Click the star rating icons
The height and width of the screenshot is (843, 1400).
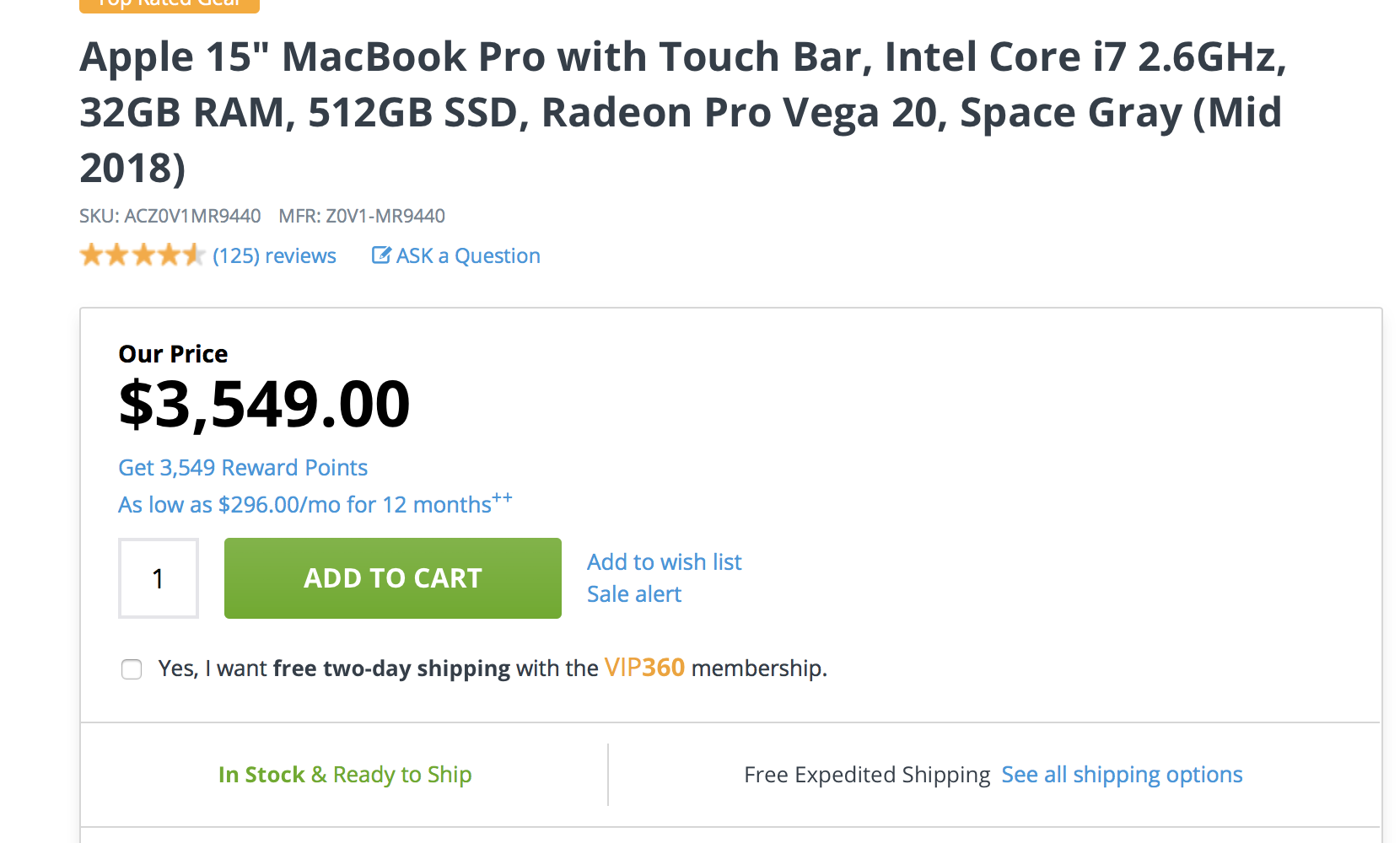tap(143, 255)
